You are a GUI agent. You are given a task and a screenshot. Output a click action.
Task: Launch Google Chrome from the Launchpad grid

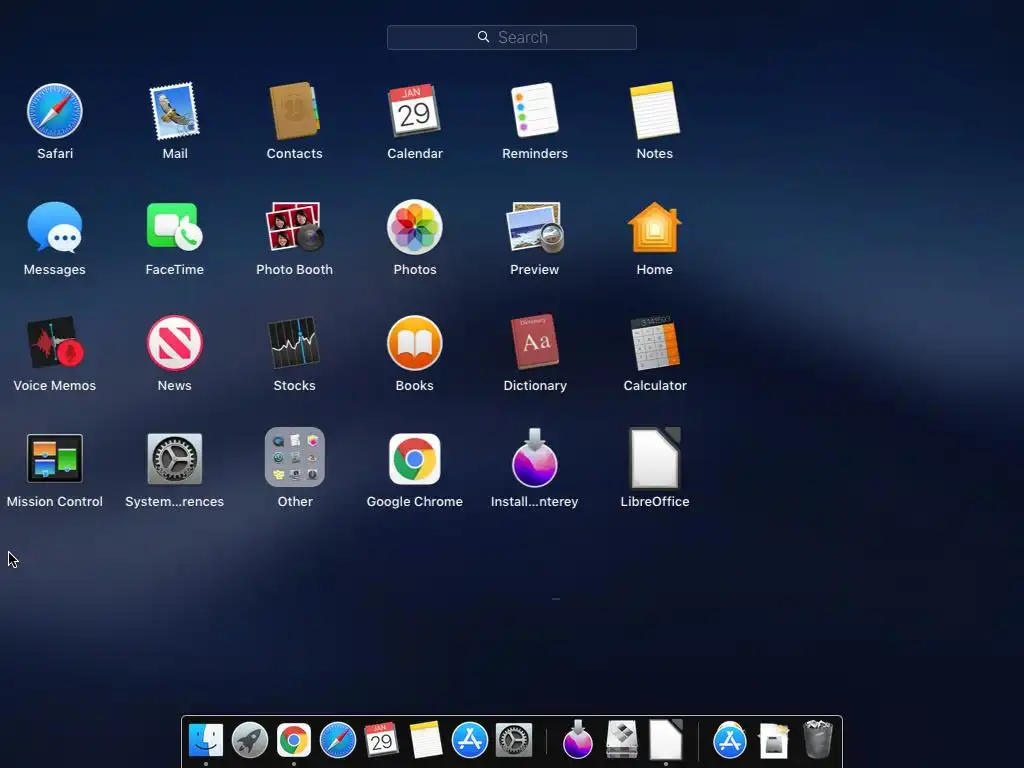[415, 459]
